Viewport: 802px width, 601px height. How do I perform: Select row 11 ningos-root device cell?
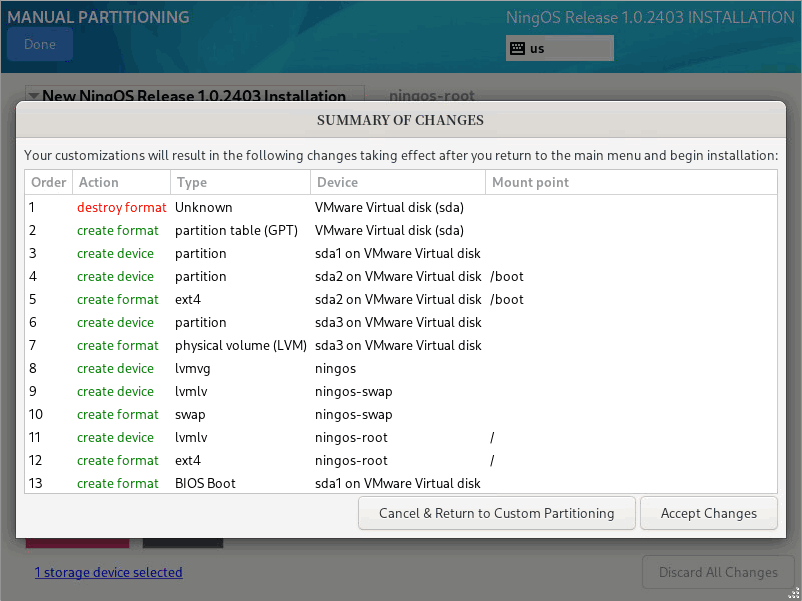pyautogui.click(x=351, y=437)
